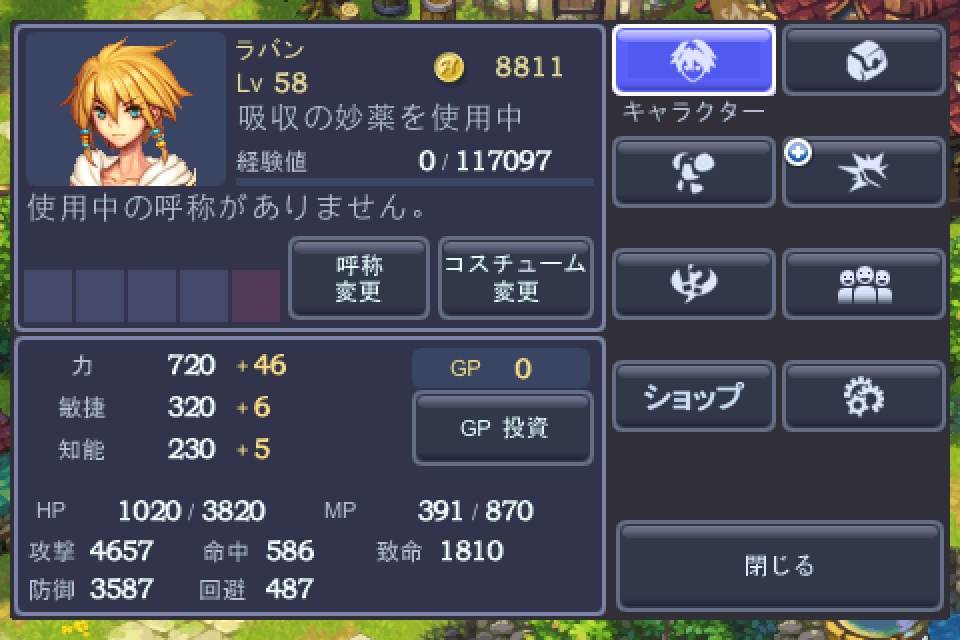Click the GP 0 points display

[x=501, y=368]
